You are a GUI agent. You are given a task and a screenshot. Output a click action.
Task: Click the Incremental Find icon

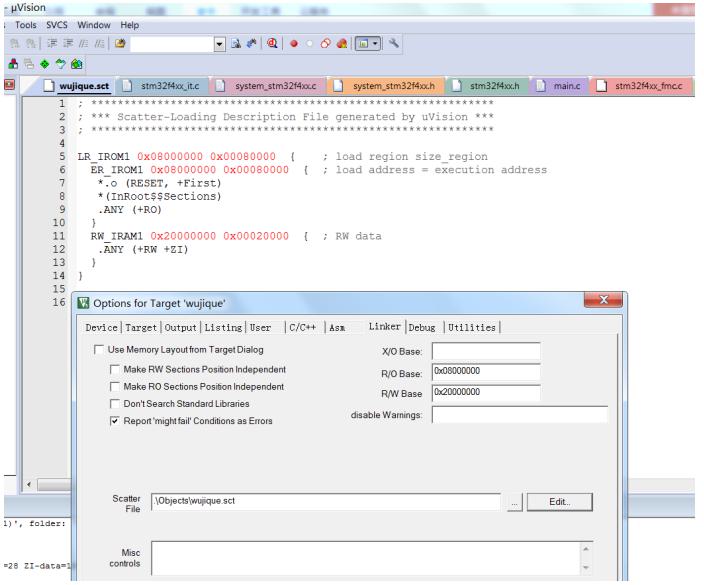[251, 44]
